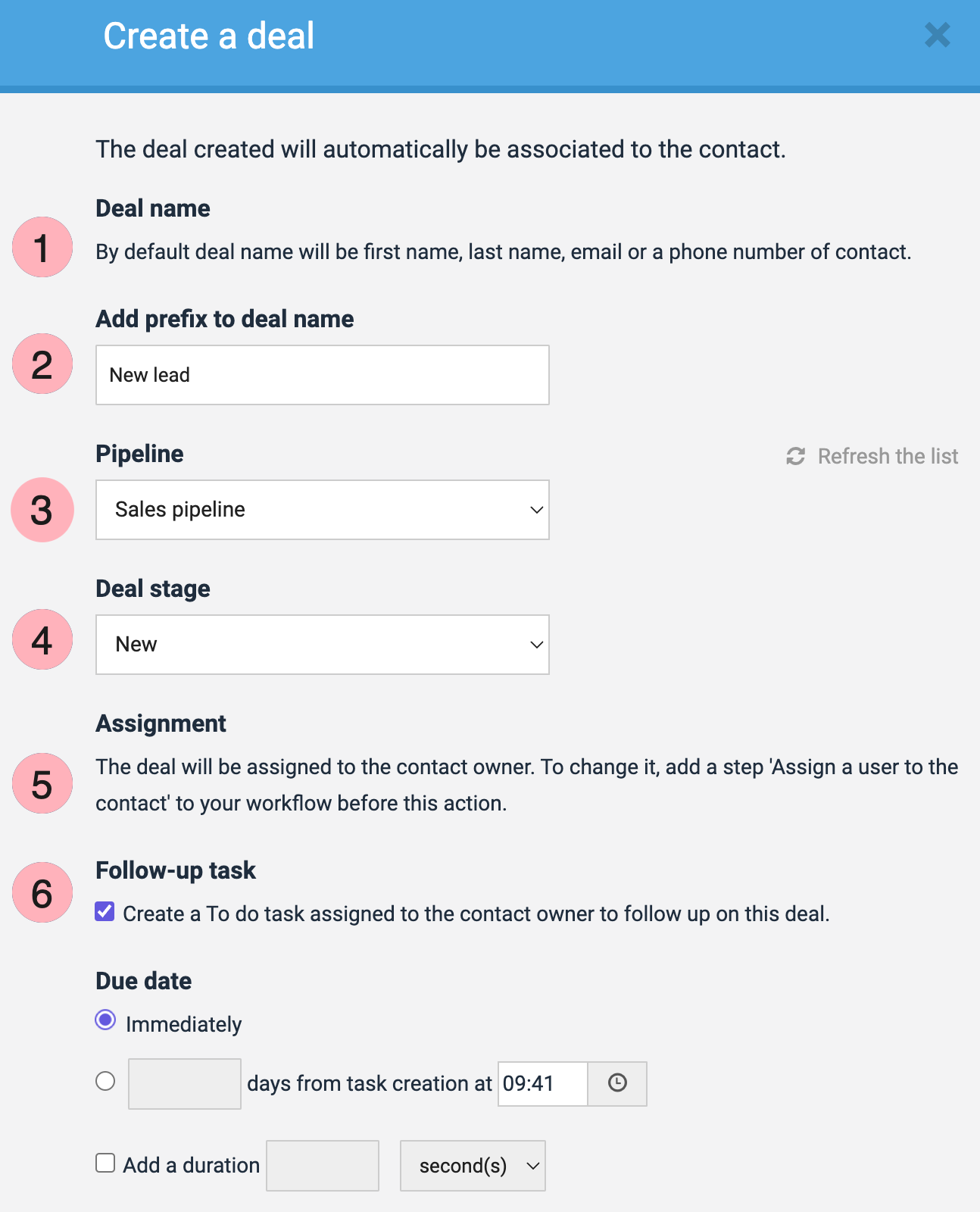
Task: Click the pink step 2 badge
Action: [x=42, y=364]
